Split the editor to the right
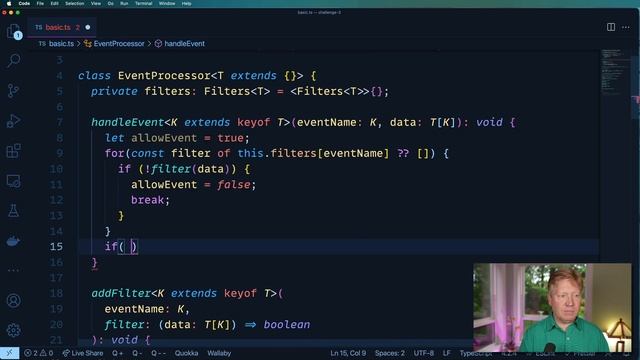Image resolution: width=640 pixels, height=360 pixels. 611,27
